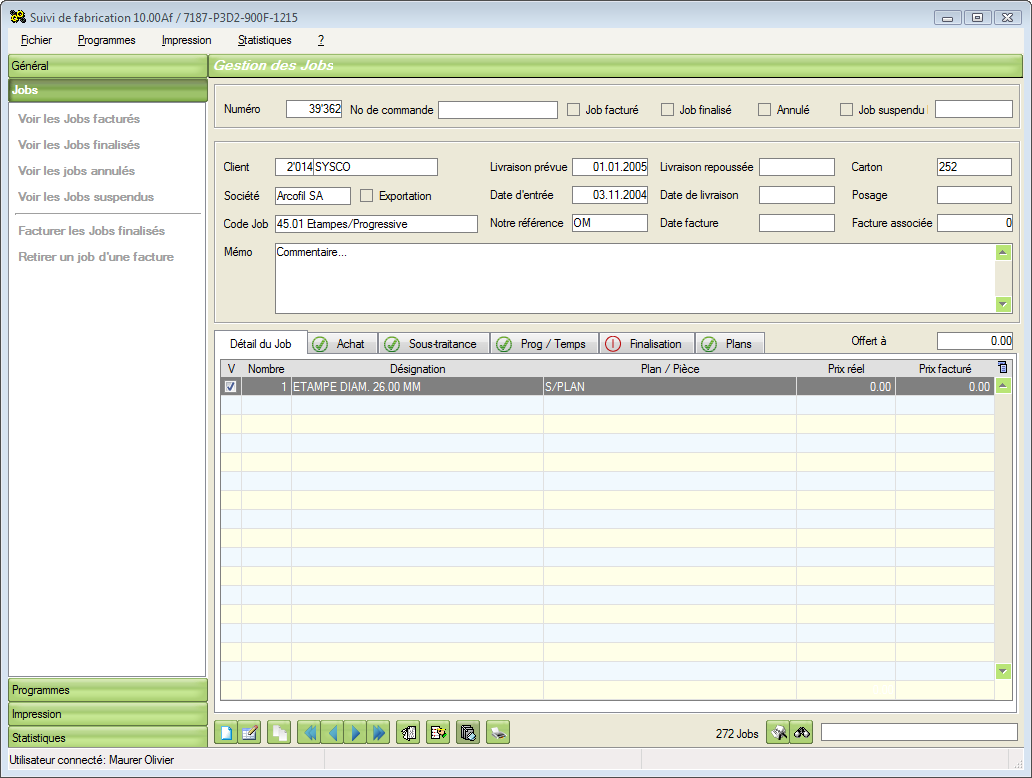
Task: Click the No de commande field
Action: [497, 110]
